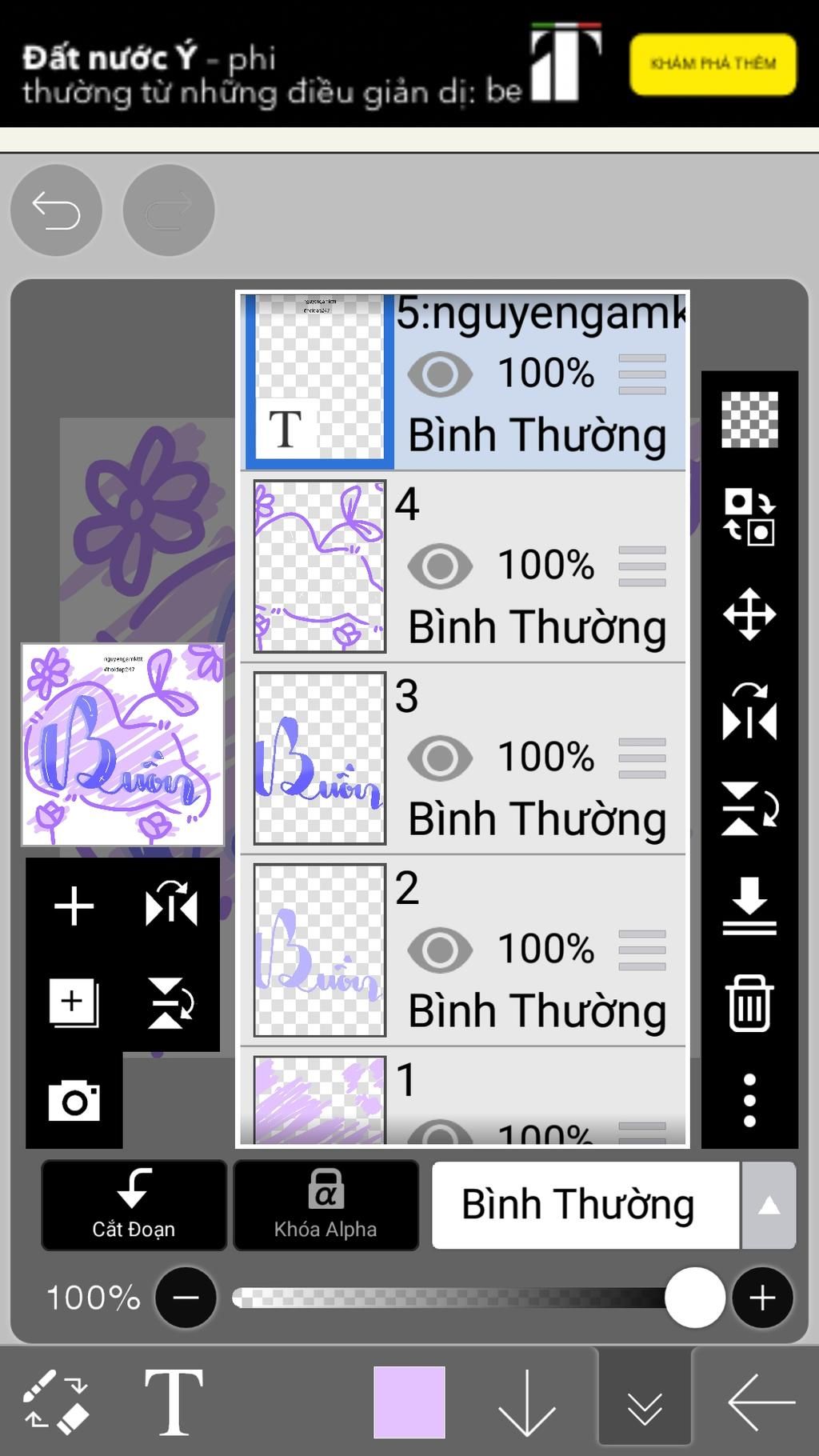This screenshot has height=1456, width=819.
Task: Select the Text tool in bottom bar
Action: (x=174, y=1401)
